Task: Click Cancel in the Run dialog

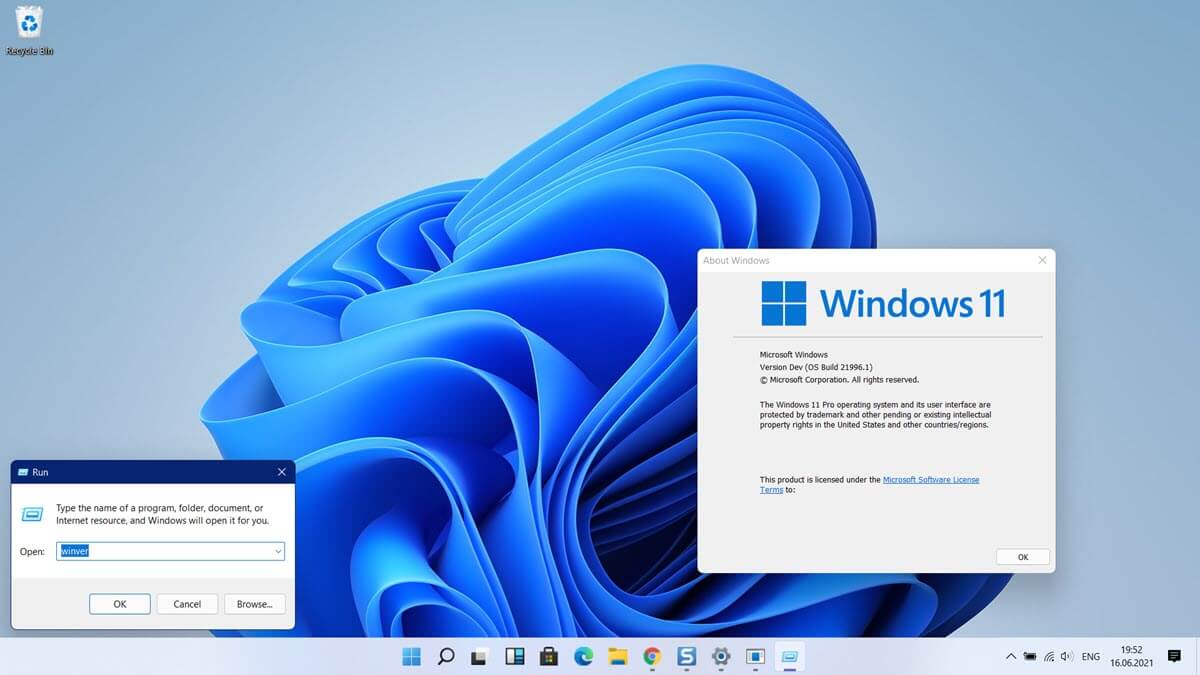Action: (x=187, y=604)
